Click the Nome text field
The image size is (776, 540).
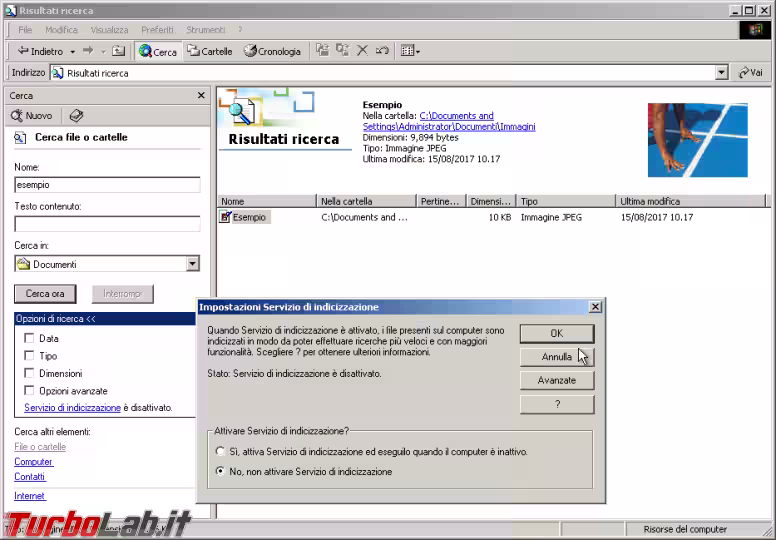[x=107, y=185]
